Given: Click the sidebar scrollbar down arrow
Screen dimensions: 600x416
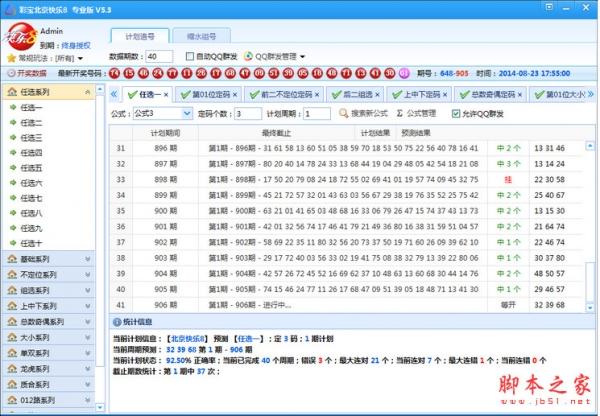Looking at the screenshot, I should pyautogui.click(x=99, y=408).
